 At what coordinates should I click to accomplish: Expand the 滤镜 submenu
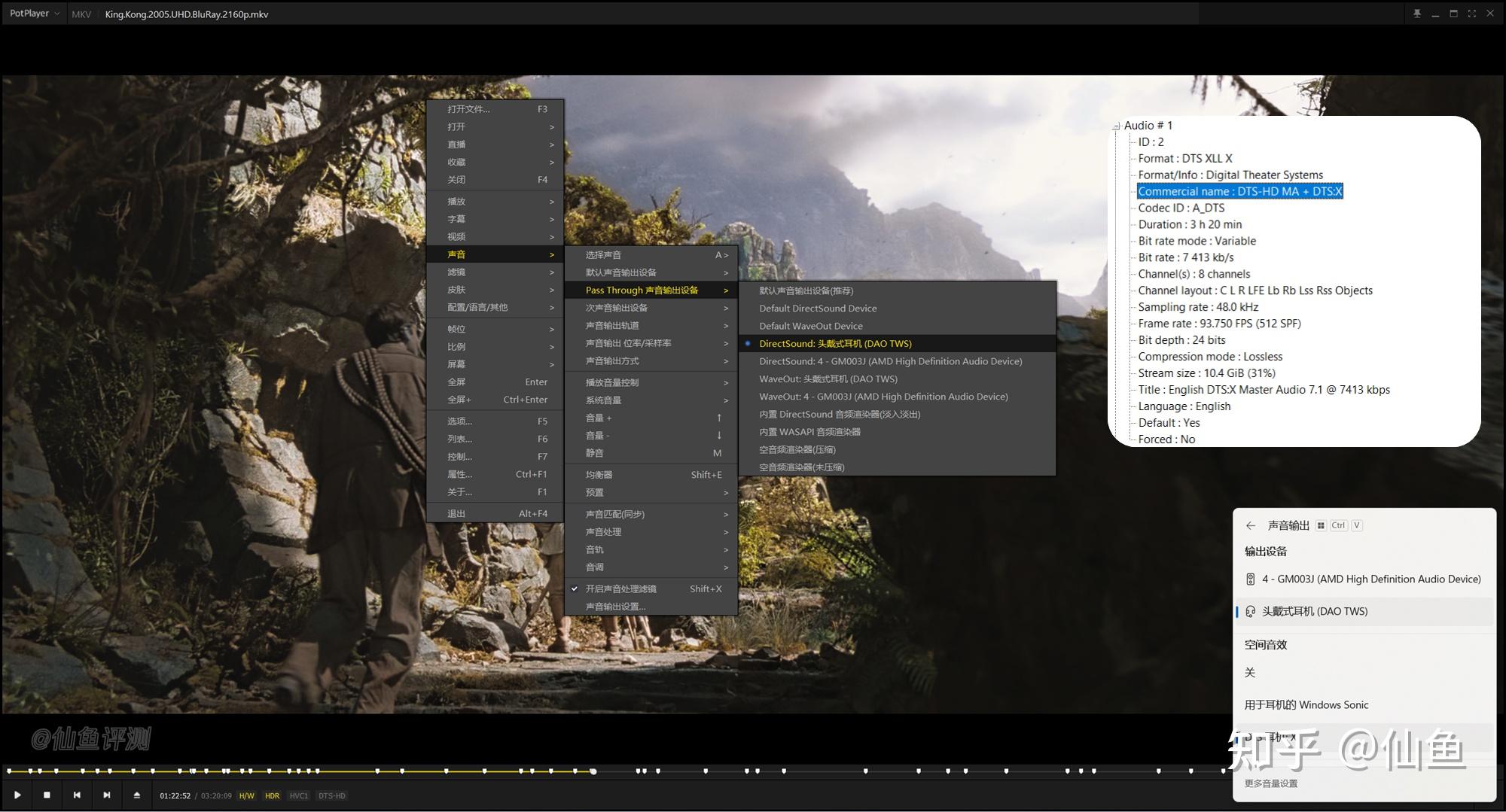click(x=495, y=272)
